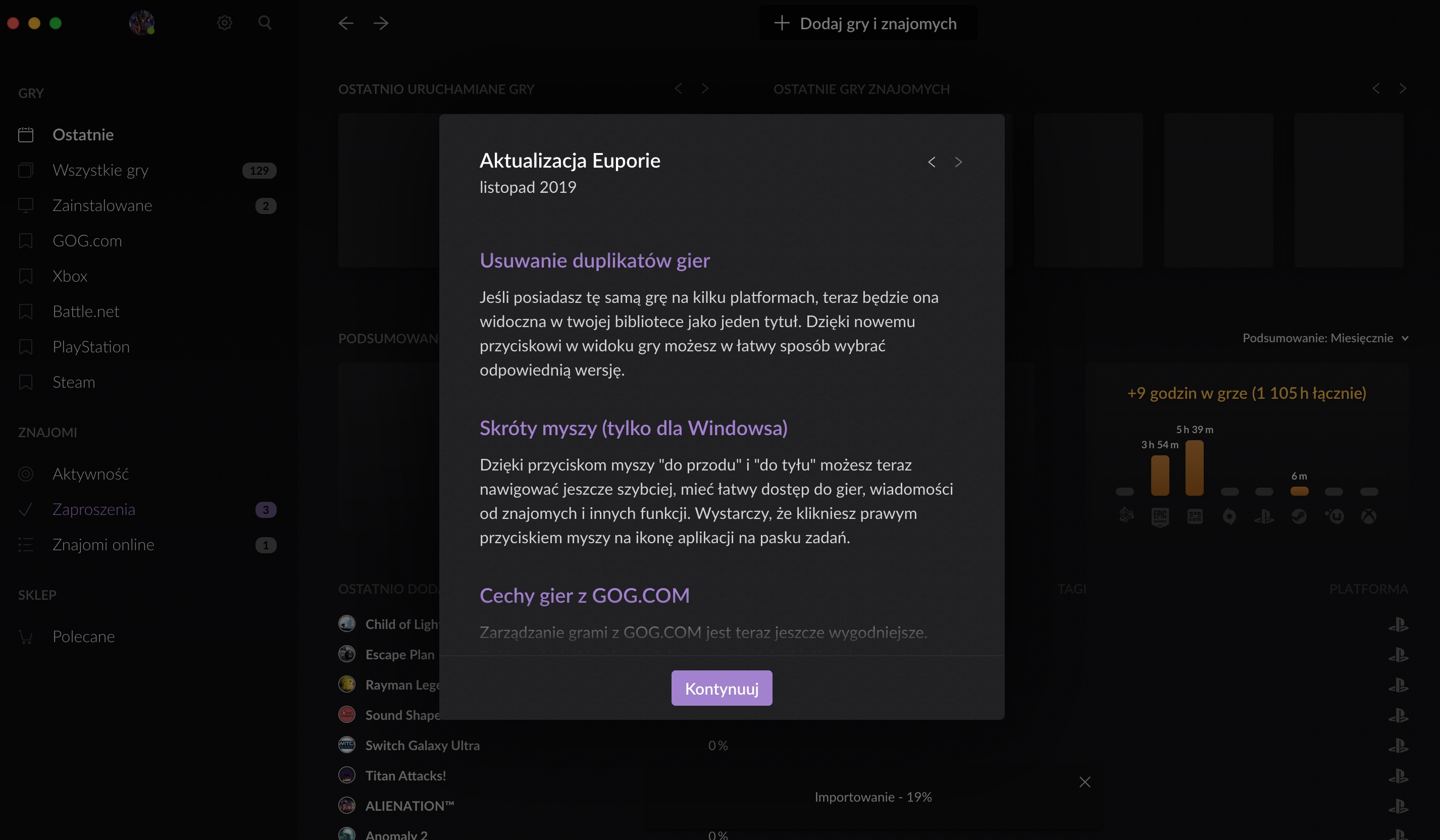
Task: Select the Uplay icon in the playtime chart
Action: tap(1334, 516)
